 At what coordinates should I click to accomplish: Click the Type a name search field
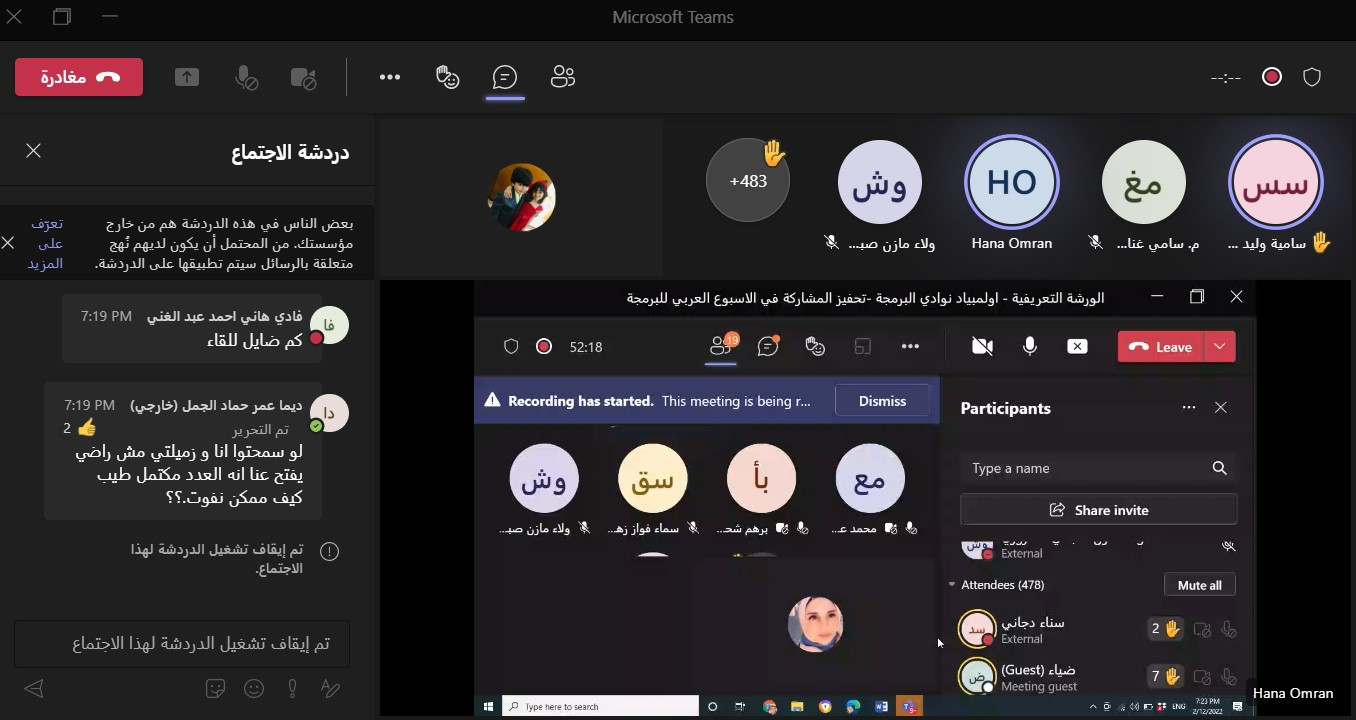tap(1098, 468)
